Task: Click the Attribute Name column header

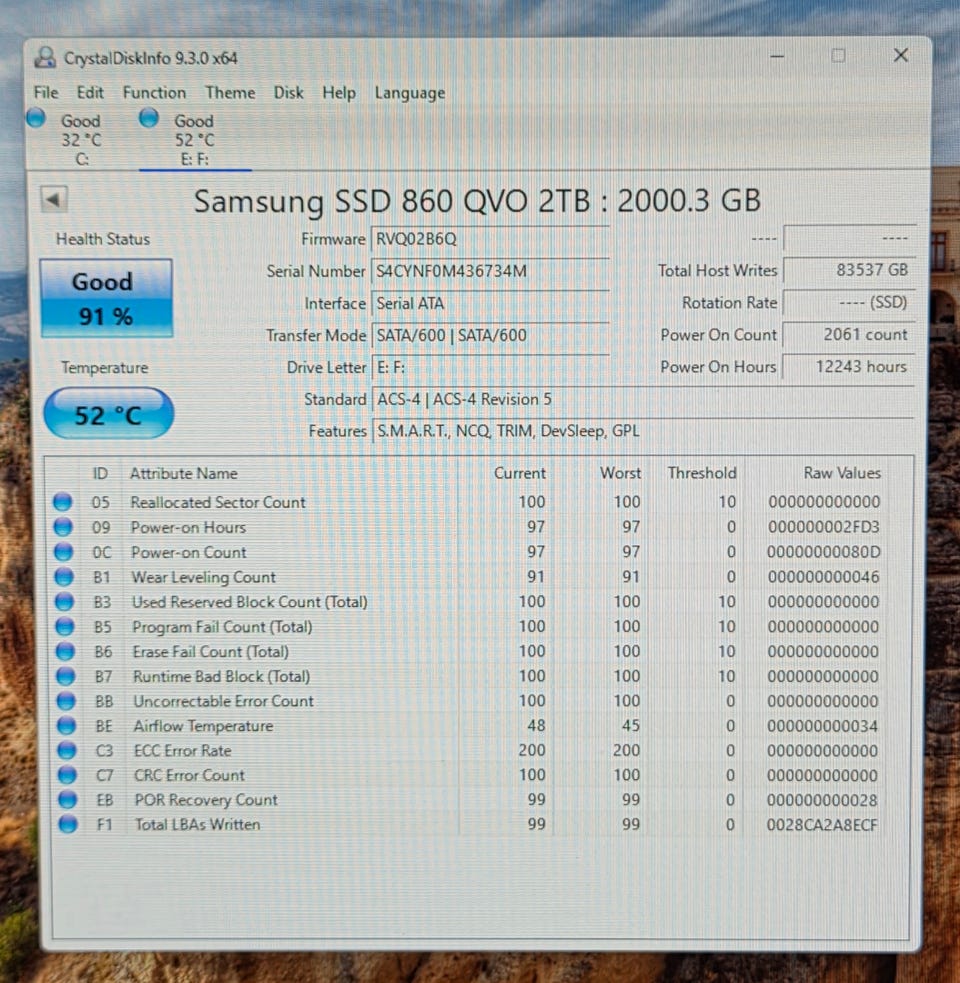Action: click(x=184, y=473)
